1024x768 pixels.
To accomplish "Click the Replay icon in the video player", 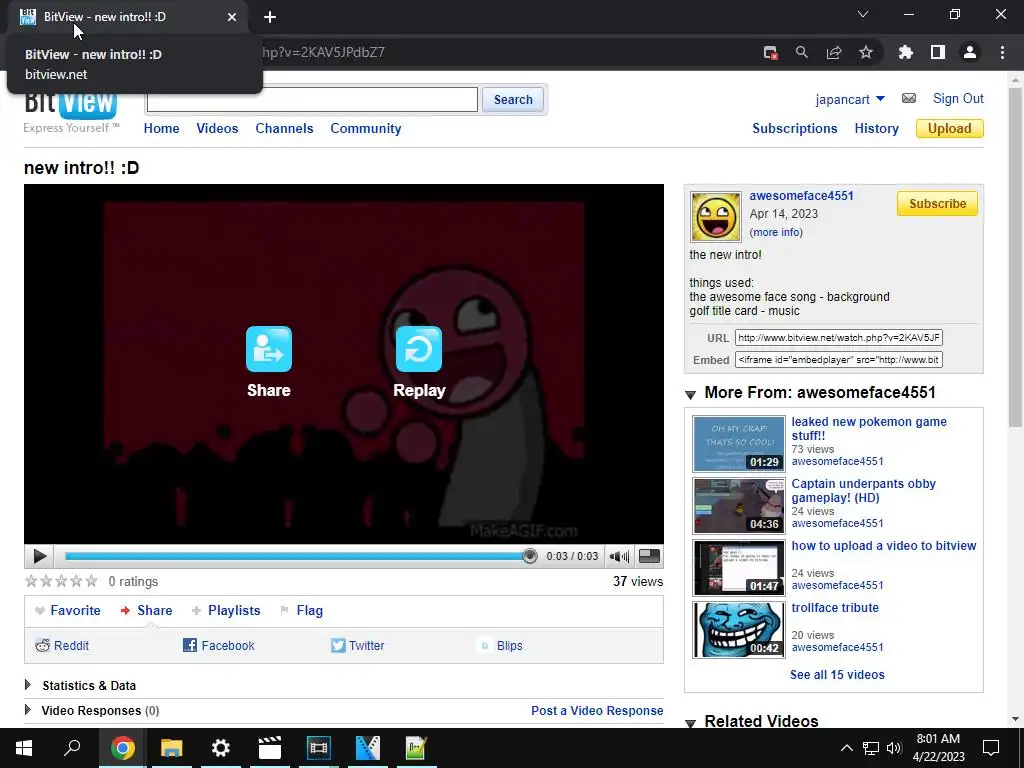I will (x=419, y=349).
